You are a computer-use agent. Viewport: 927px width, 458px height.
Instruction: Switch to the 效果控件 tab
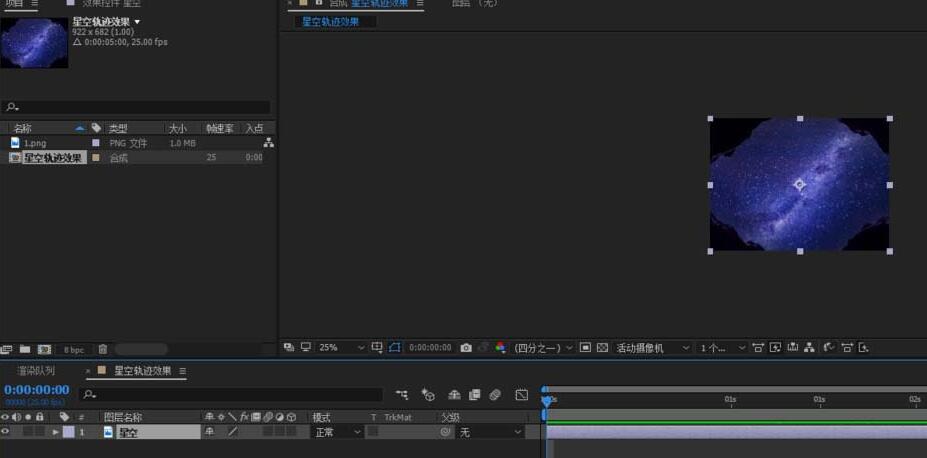104,4
